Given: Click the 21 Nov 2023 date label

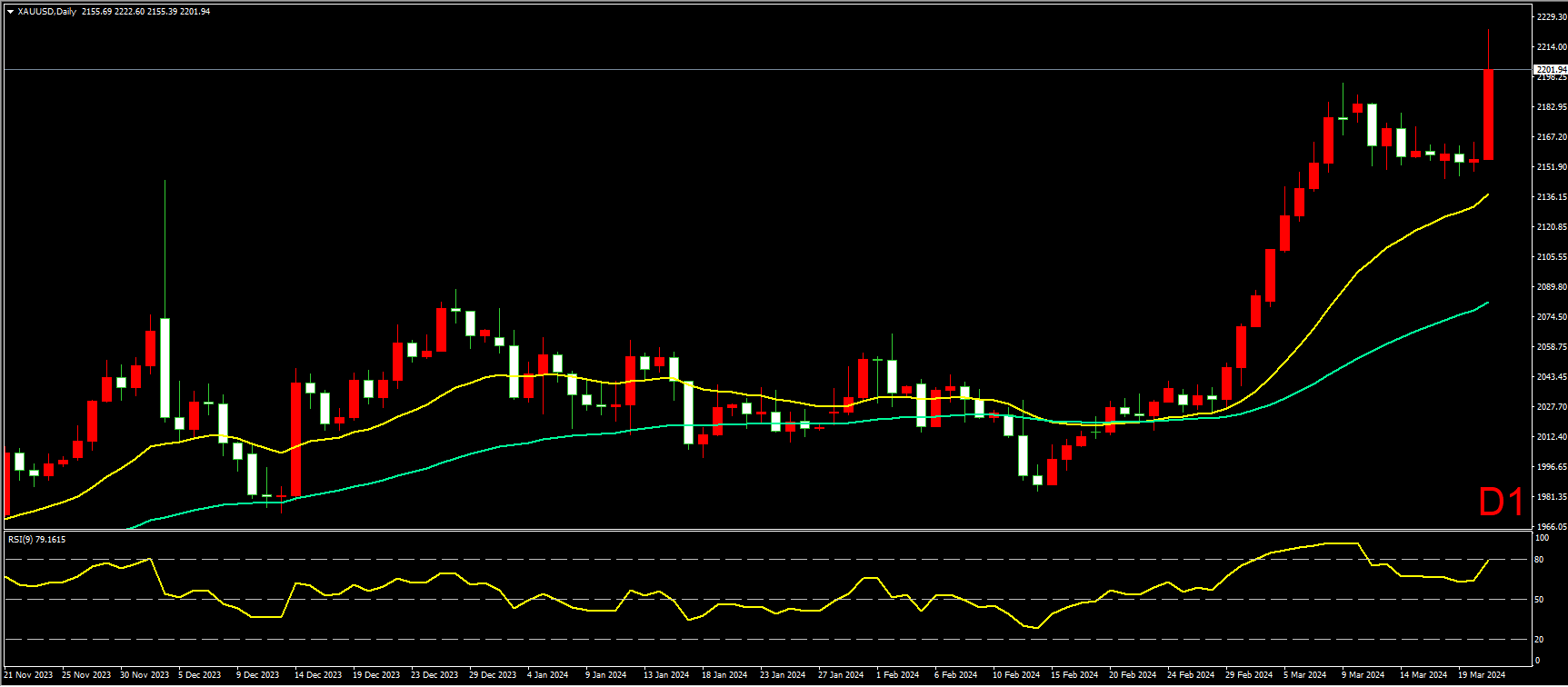Looking at the screenshot, I should pyautogui.click(x=29, y=675).
